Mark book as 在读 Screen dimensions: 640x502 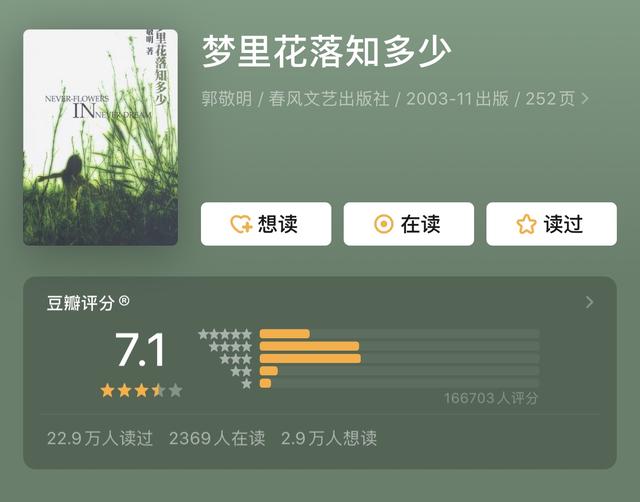pyautogui.click(x=409, y=224)
